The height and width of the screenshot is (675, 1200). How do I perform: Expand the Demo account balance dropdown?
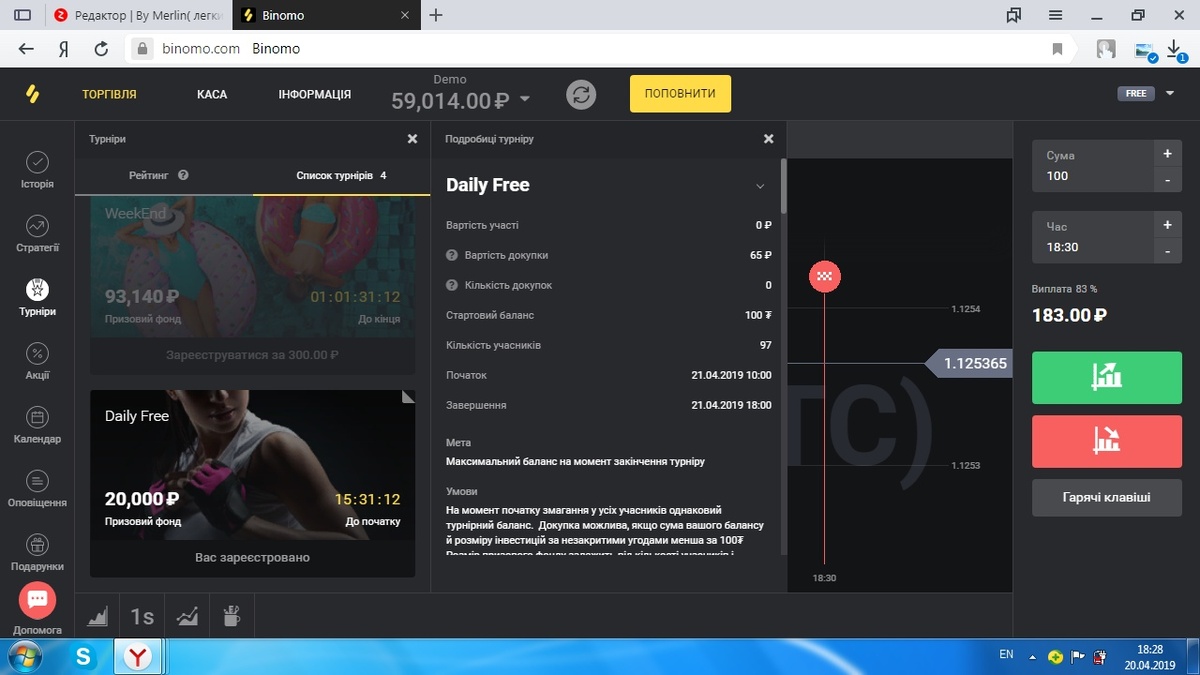(x=525, y=100)
